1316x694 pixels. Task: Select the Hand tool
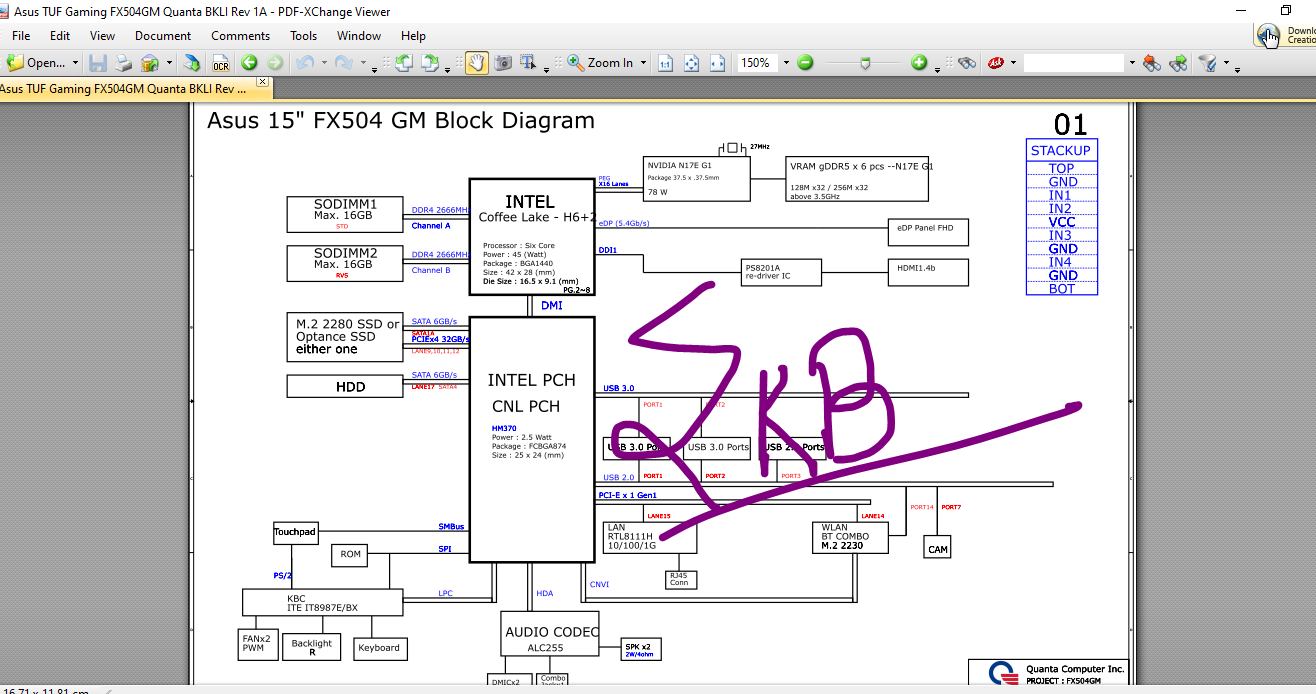(x=476, y=63)
